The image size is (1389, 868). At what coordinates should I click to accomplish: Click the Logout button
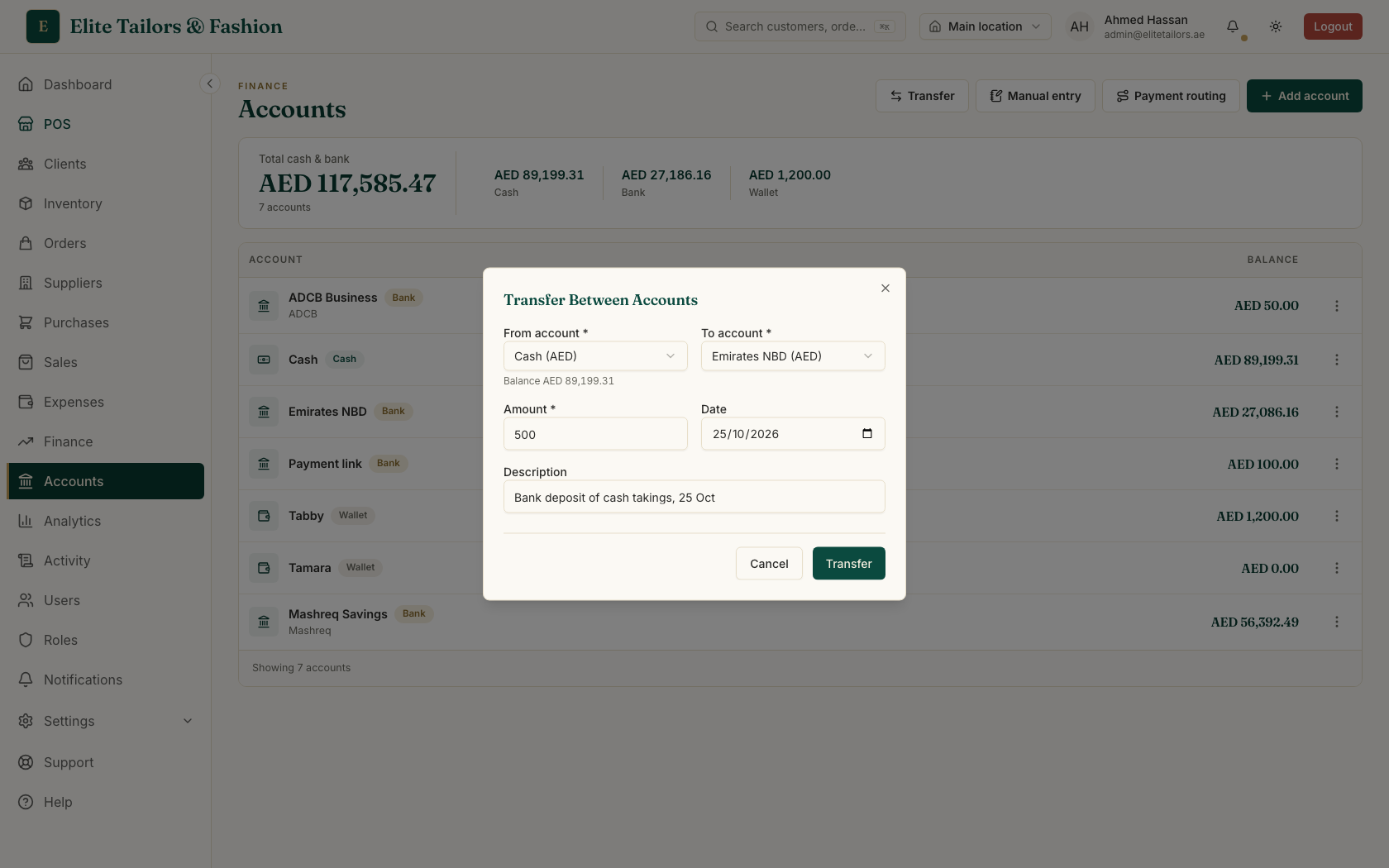pyautogui.click(x=1333, y=26)
